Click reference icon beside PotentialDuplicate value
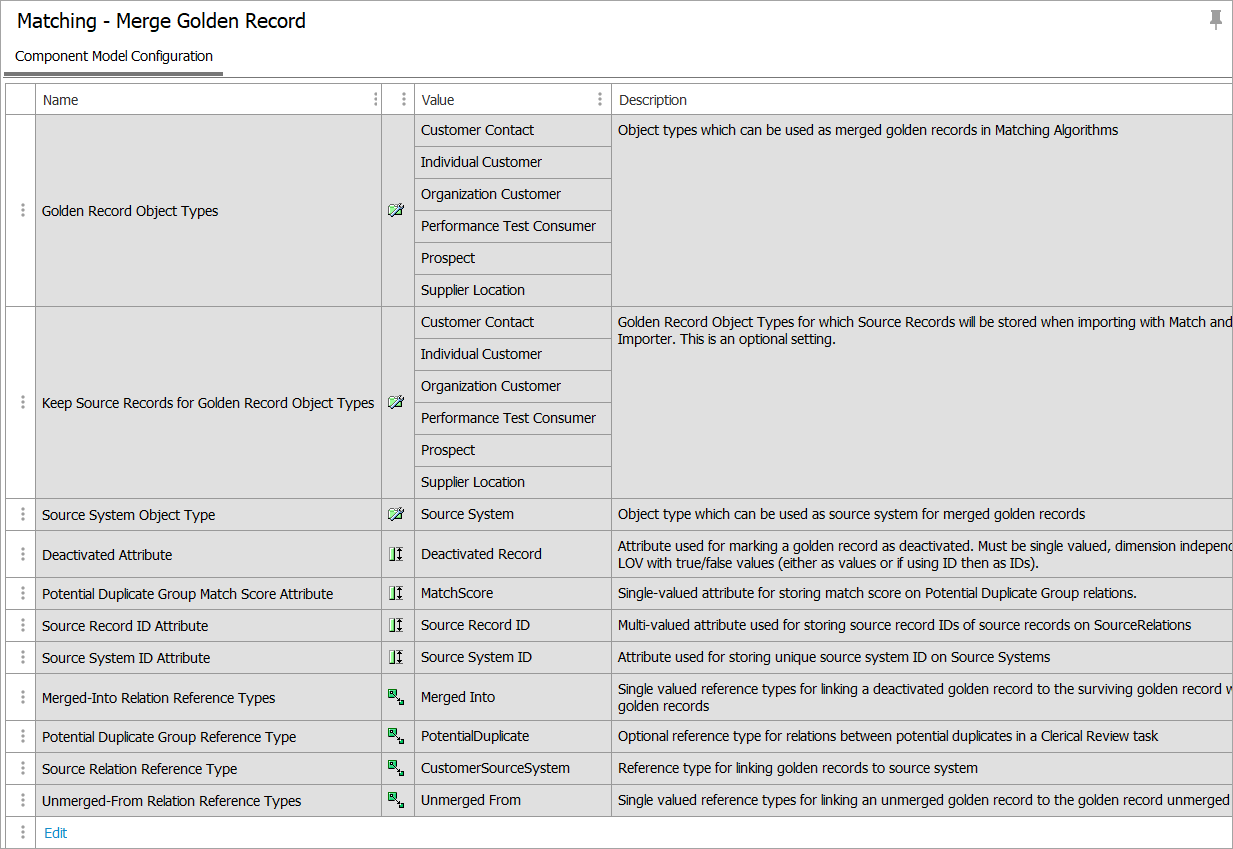 coord(396,737)
